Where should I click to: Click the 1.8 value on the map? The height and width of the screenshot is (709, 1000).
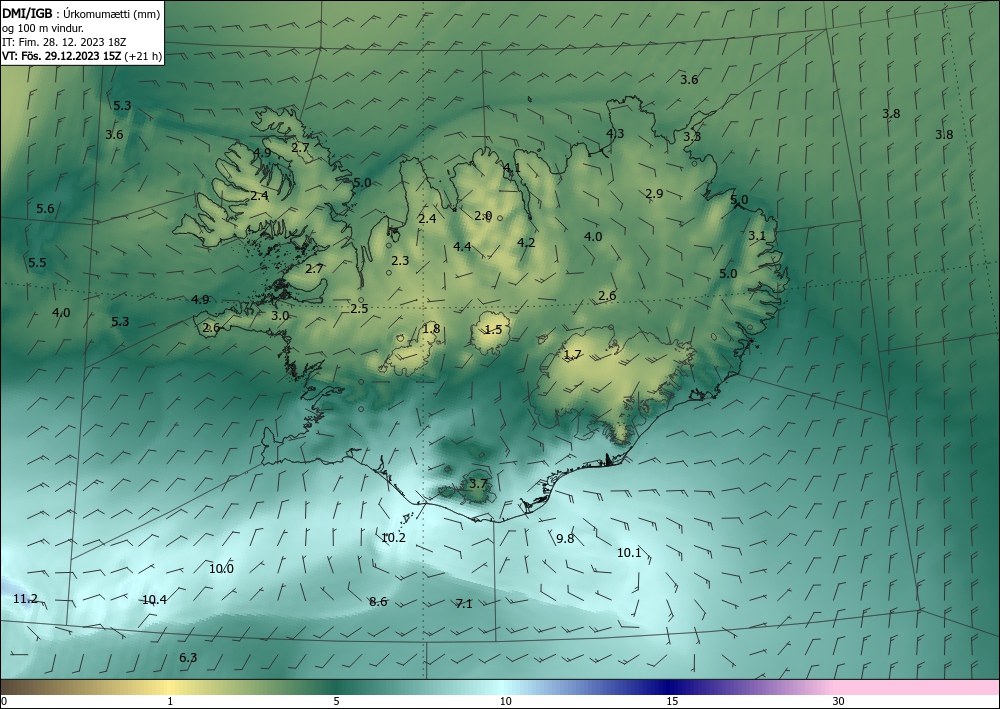(431, 329)
